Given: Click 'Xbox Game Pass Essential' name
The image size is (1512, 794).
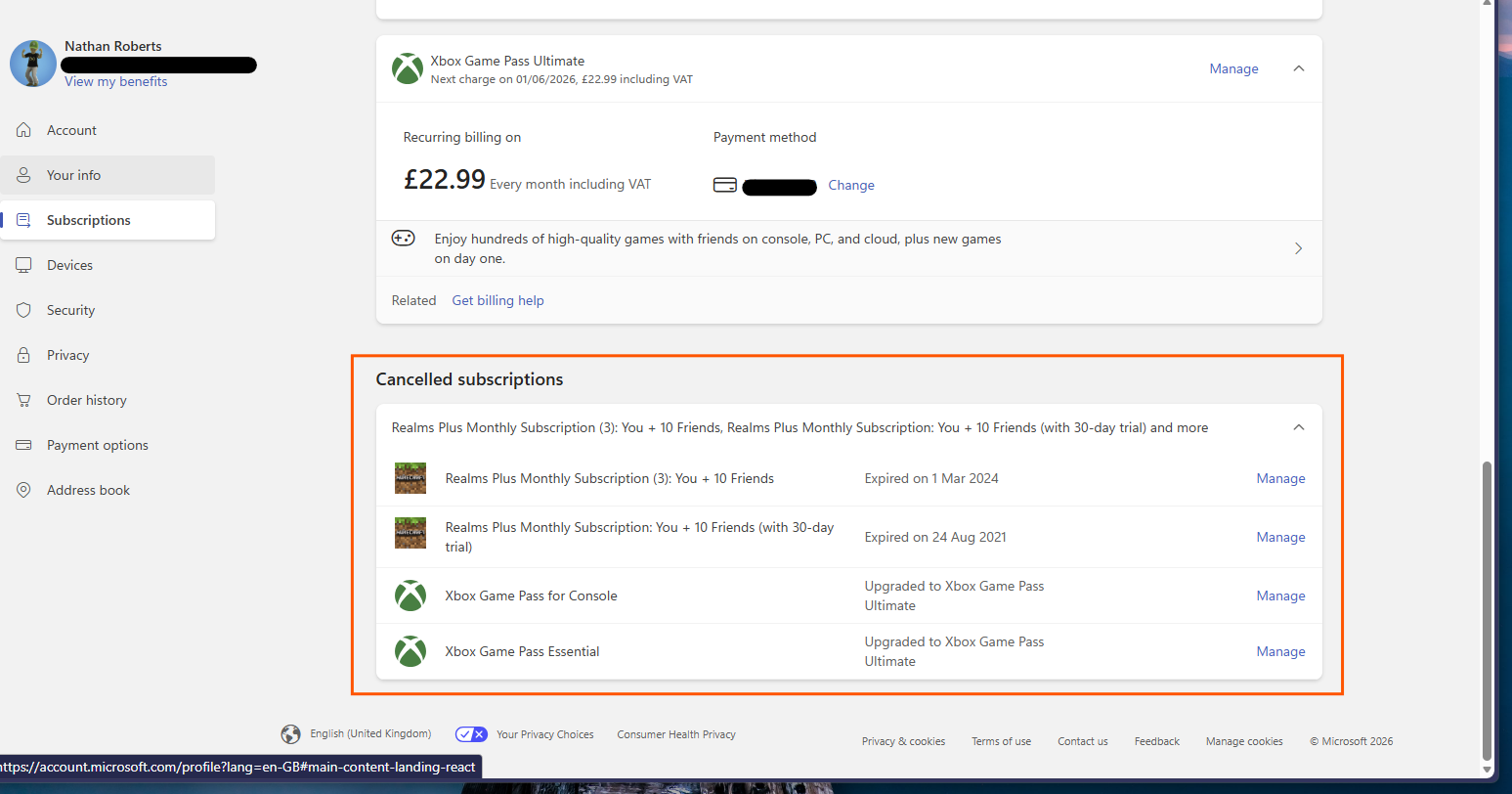Looking at the screenshot, I should tap(522, 651).
